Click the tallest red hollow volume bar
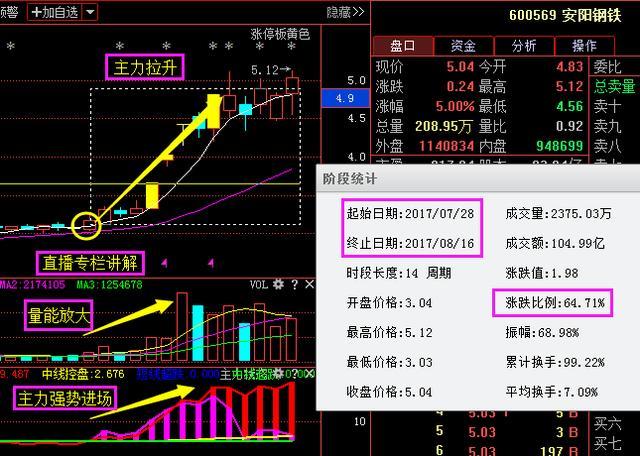640x456 pixels. (x=182, y=327)
